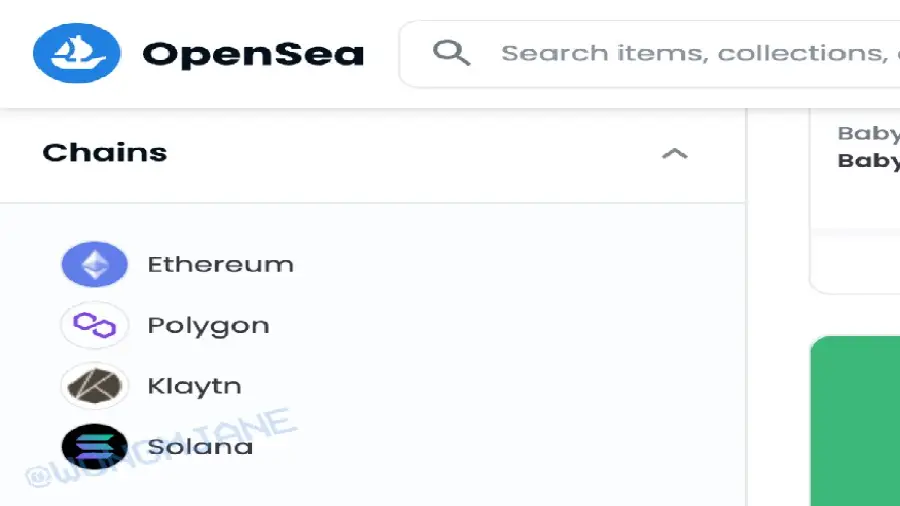Open the green item card thumbnail
The height and width of the screenshot is (506, 900).
tap(856, 420)
